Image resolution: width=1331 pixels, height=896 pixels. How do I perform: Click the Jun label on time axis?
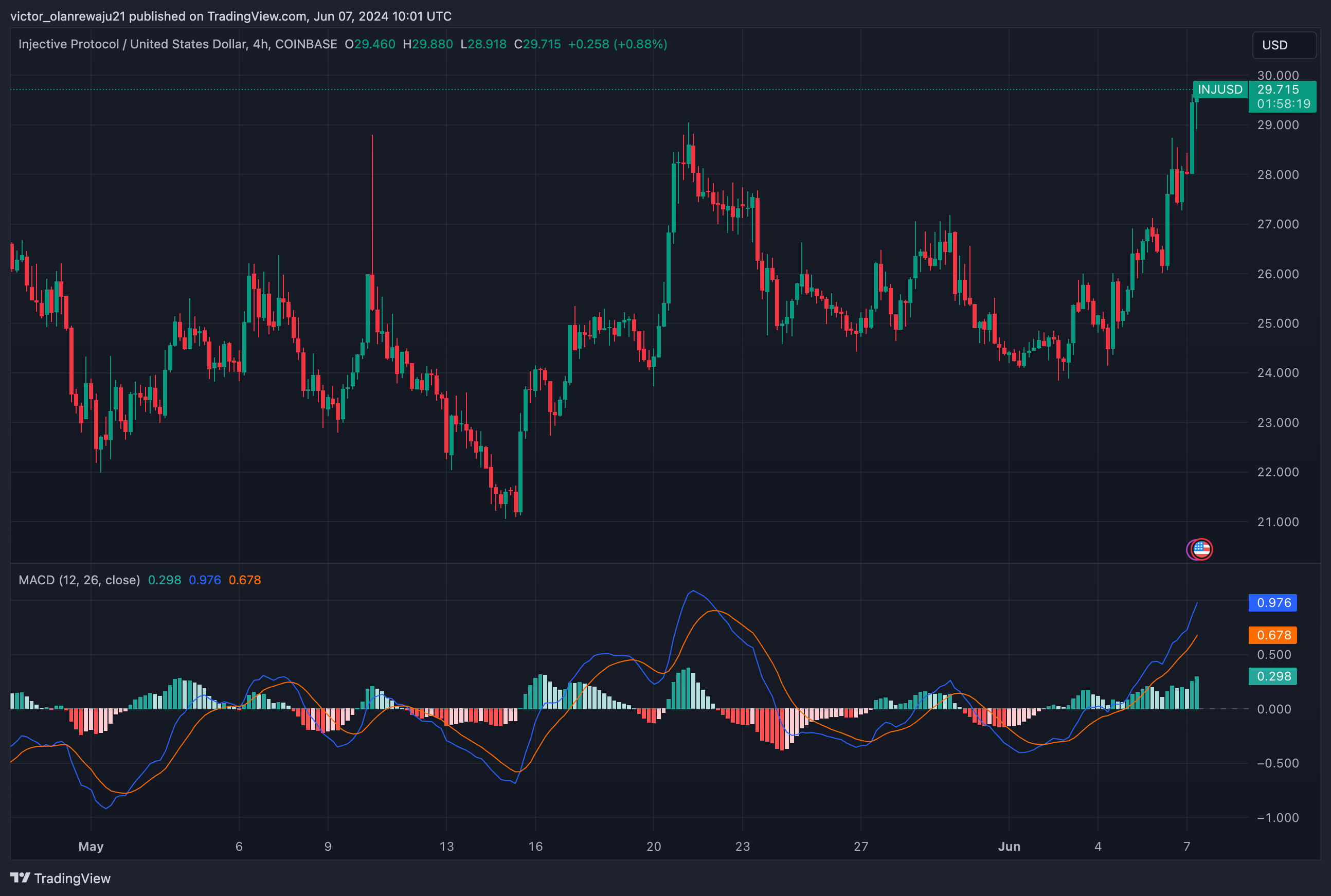[x=1009, y=846]
